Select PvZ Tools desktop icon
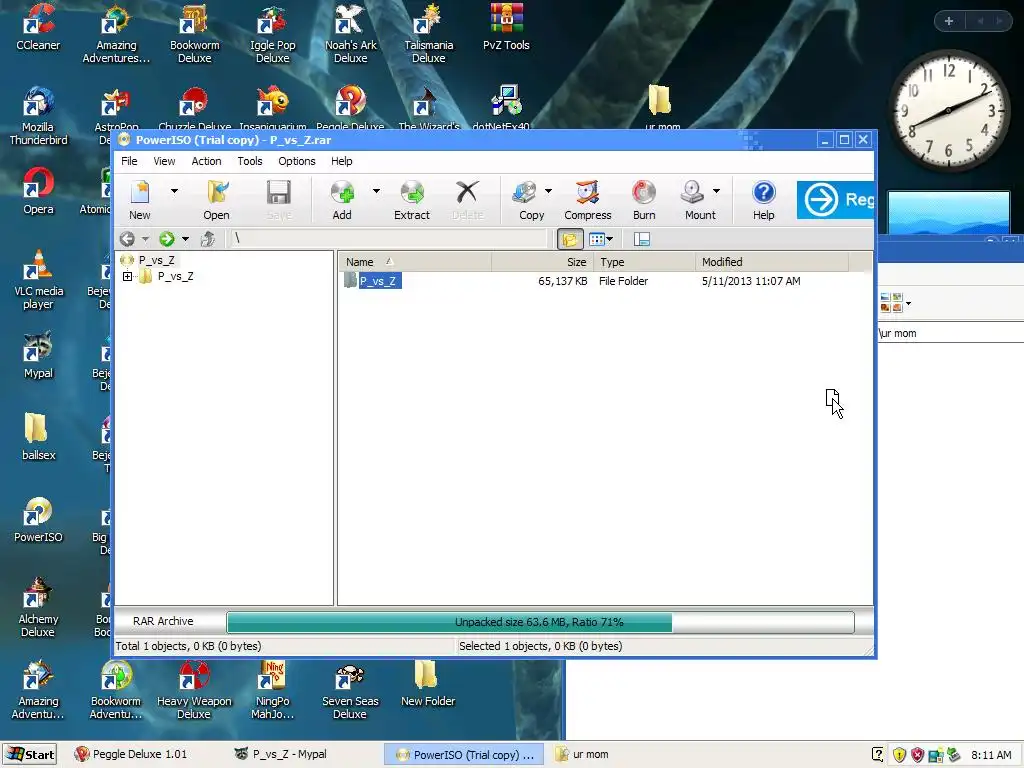 click(506, 27)
